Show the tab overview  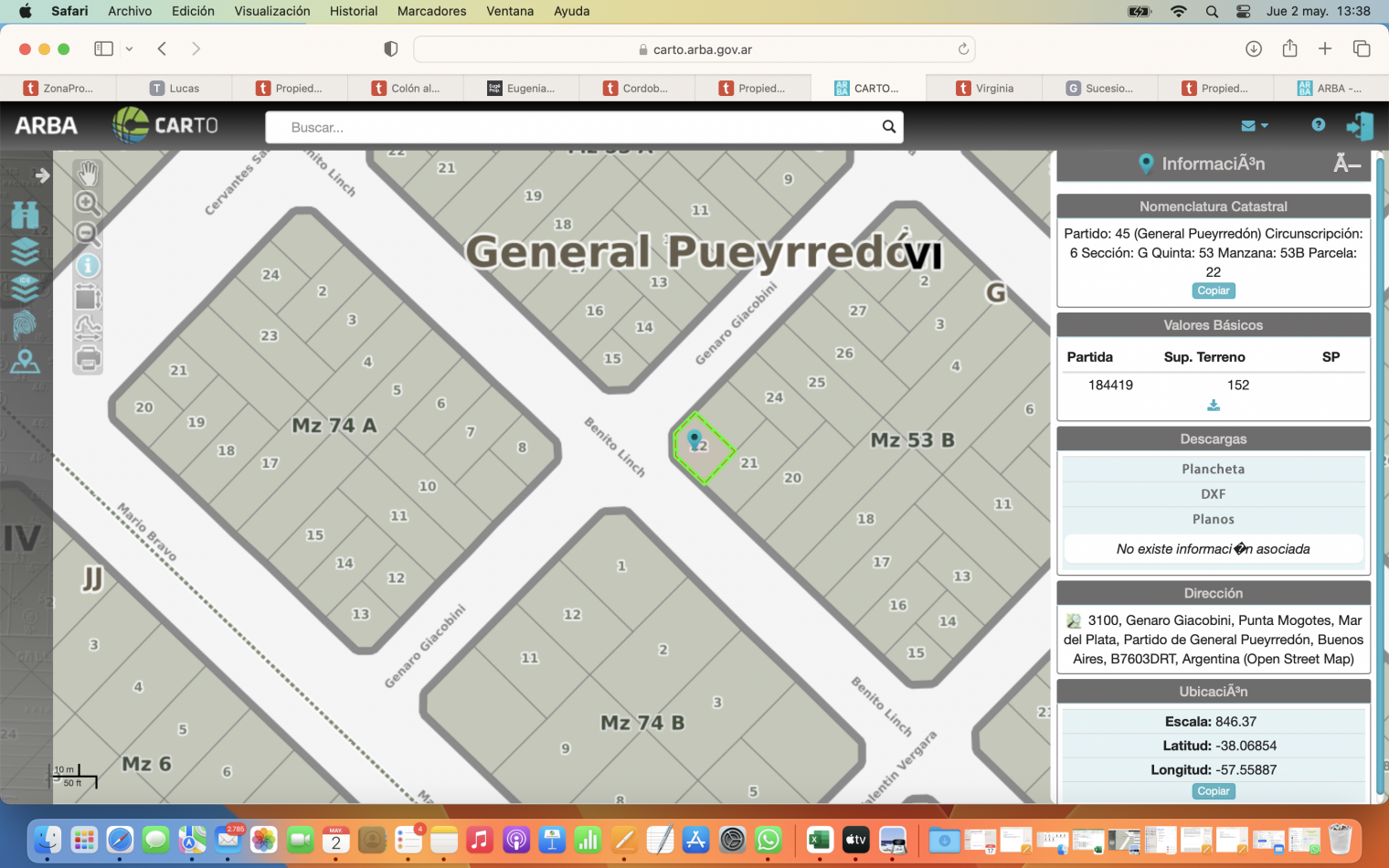point(1362,48)
